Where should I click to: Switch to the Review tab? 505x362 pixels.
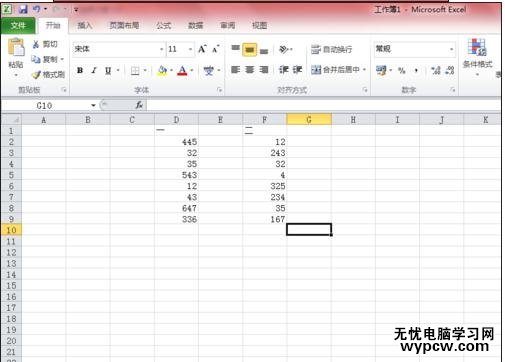point(228,25)
